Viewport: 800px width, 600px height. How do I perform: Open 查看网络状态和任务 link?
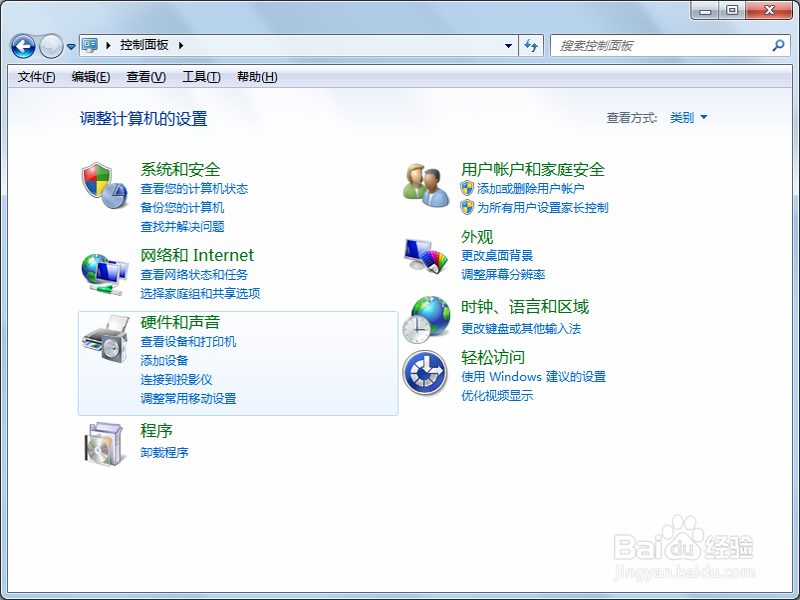click(194, 274)
